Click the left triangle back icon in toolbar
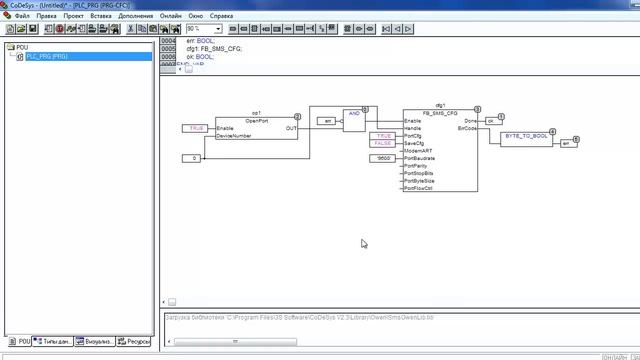Screen dimensions: 640x360 tap(397, 29)
